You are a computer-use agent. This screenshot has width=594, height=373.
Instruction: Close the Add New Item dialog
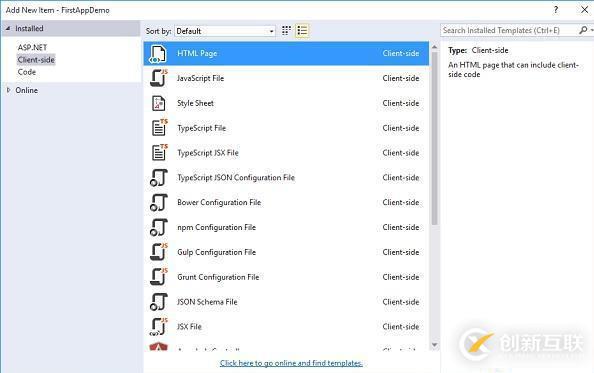click(585, 9)
